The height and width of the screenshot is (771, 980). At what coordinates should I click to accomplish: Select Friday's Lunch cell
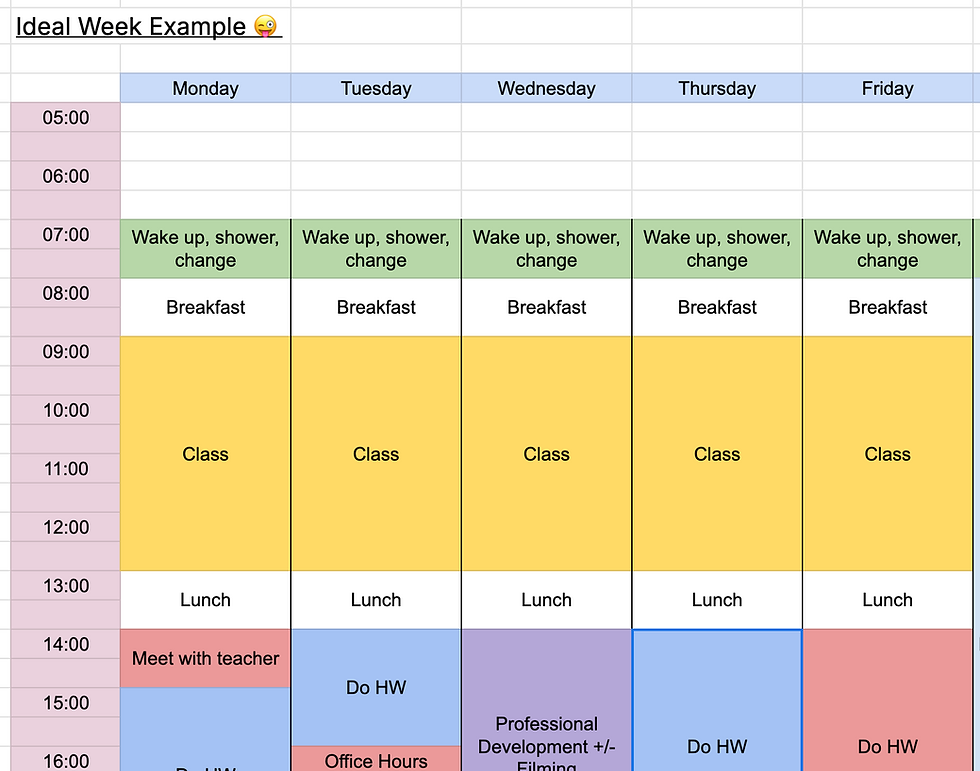tap(888, 600)
